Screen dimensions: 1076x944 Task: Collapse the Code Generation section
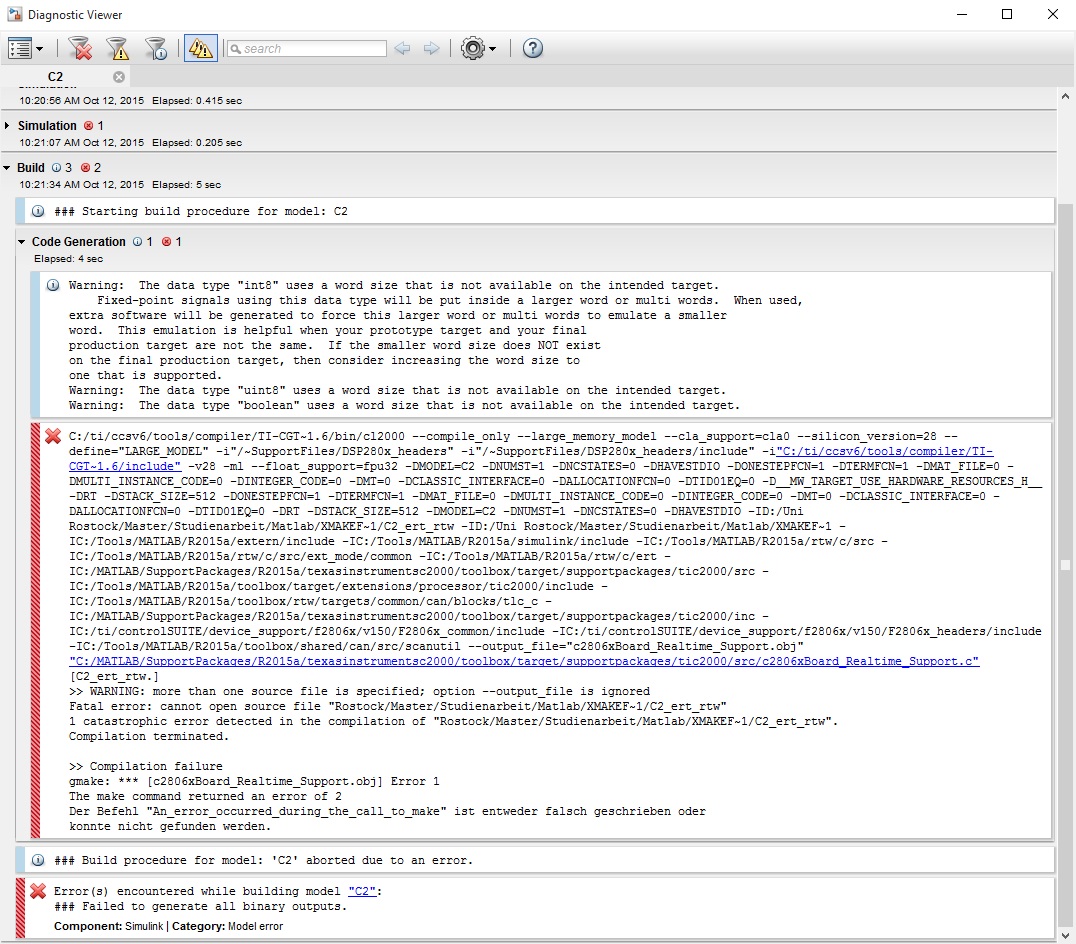tap(22, 242)
